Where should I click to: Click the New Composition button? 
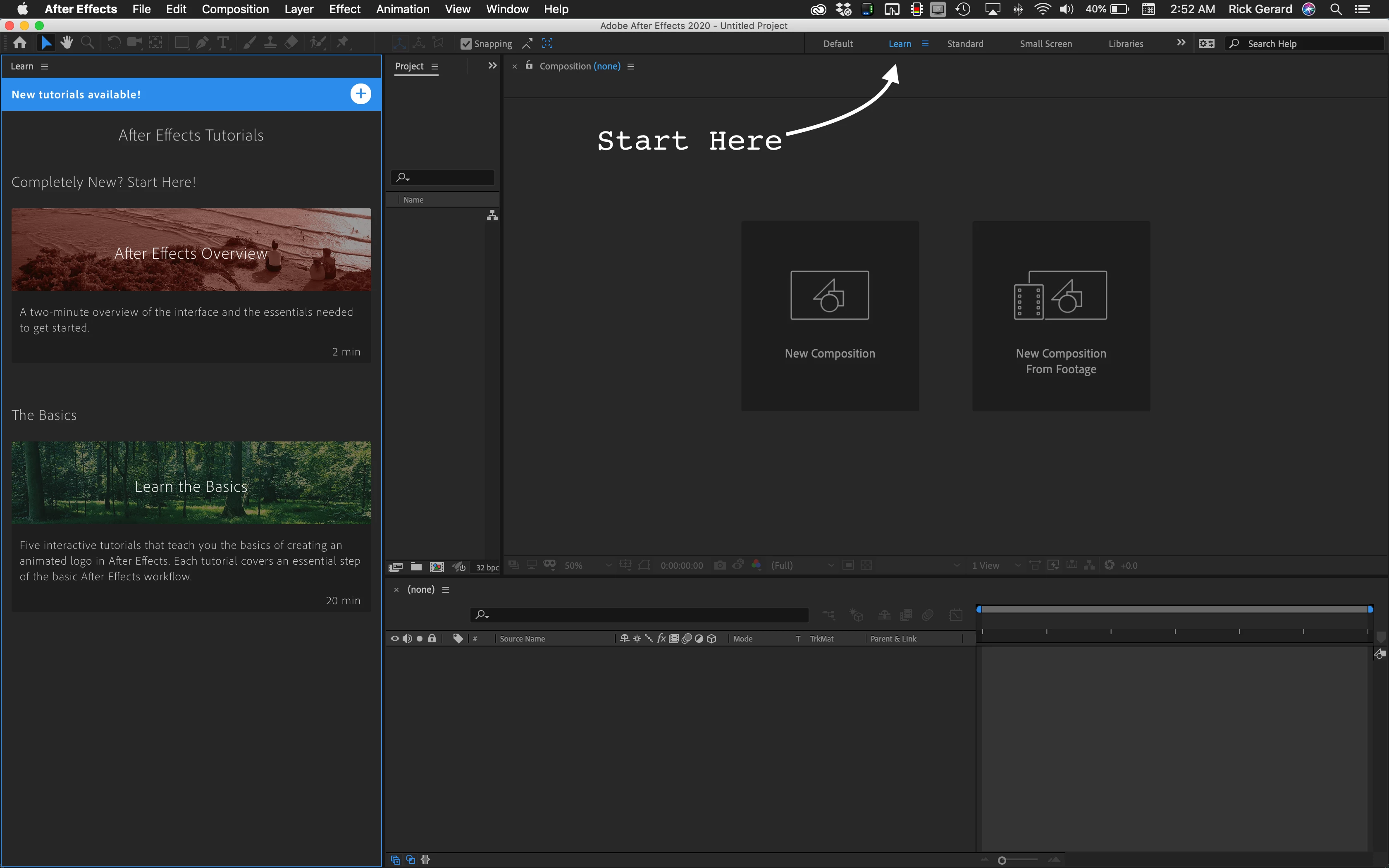click(x=829, y=316)
